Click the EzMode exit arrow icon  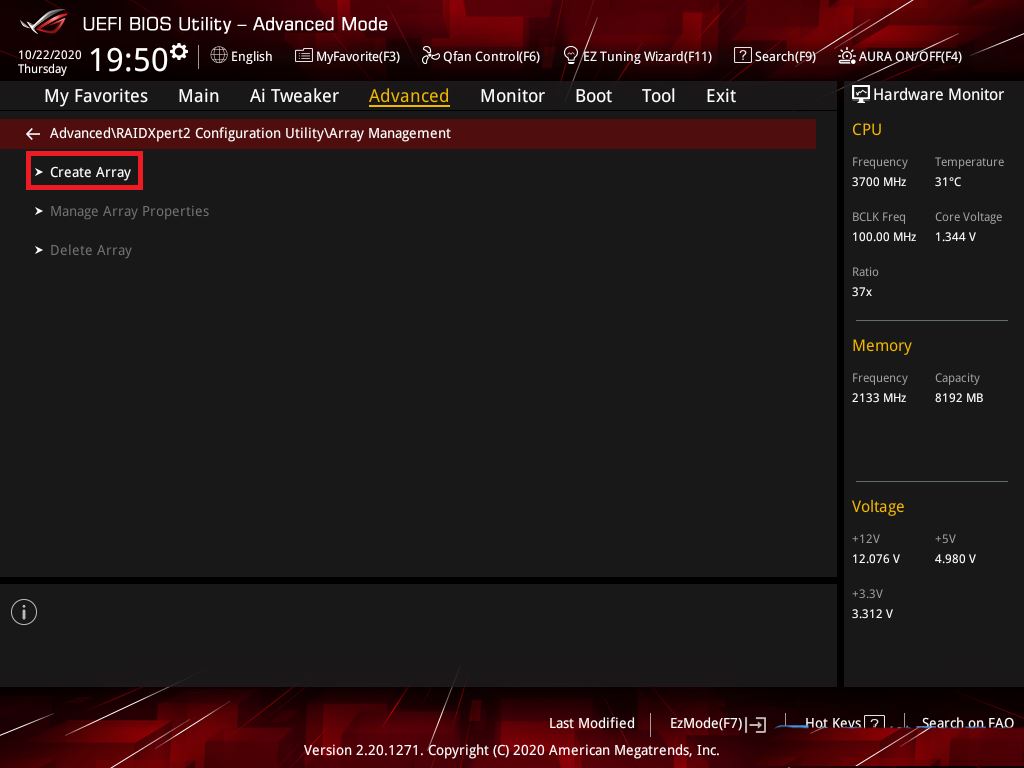click(x=756, y=724)
